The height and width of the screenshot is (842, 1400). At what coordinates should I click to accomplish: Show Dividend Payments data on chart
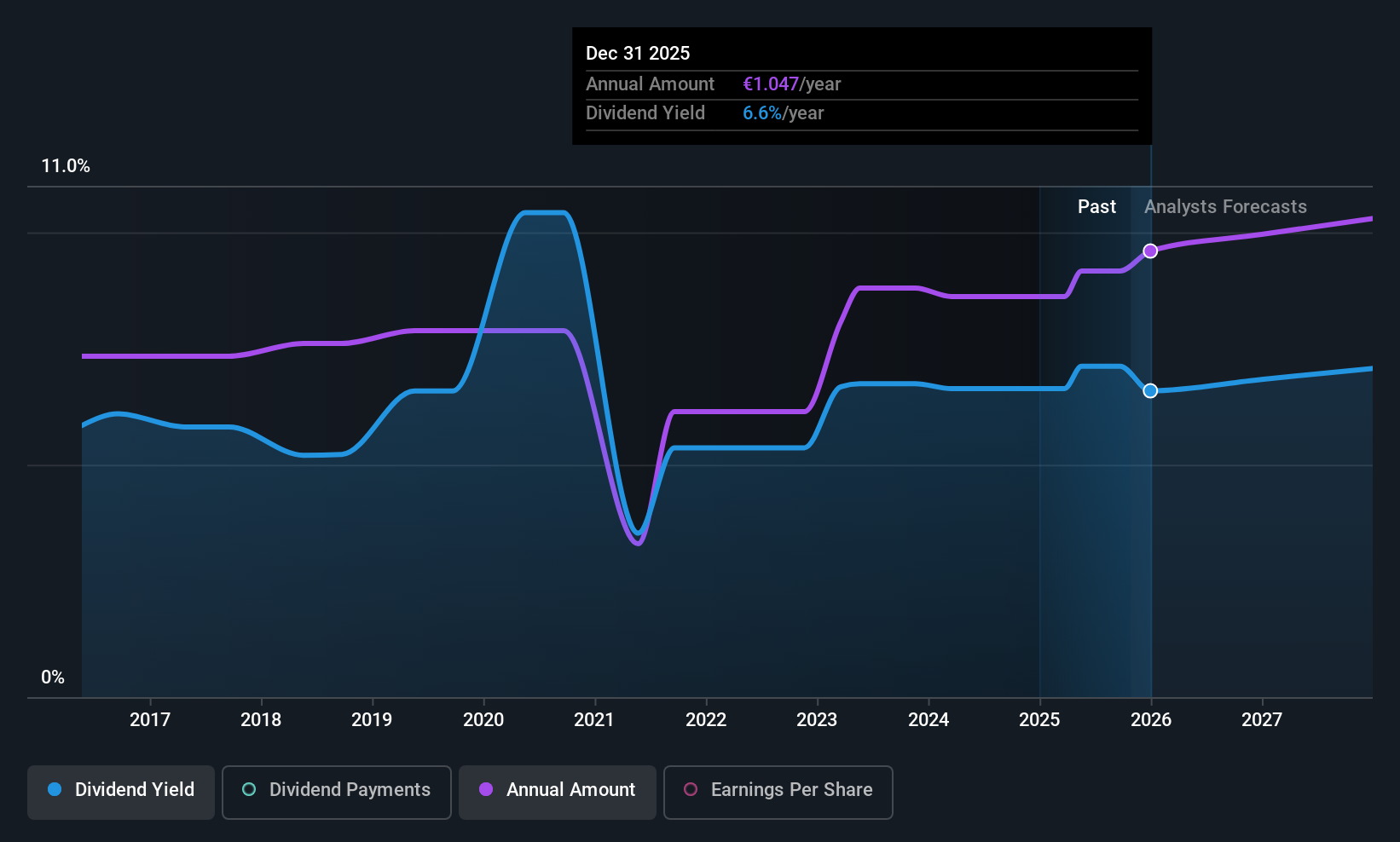[x=336, y=791]
